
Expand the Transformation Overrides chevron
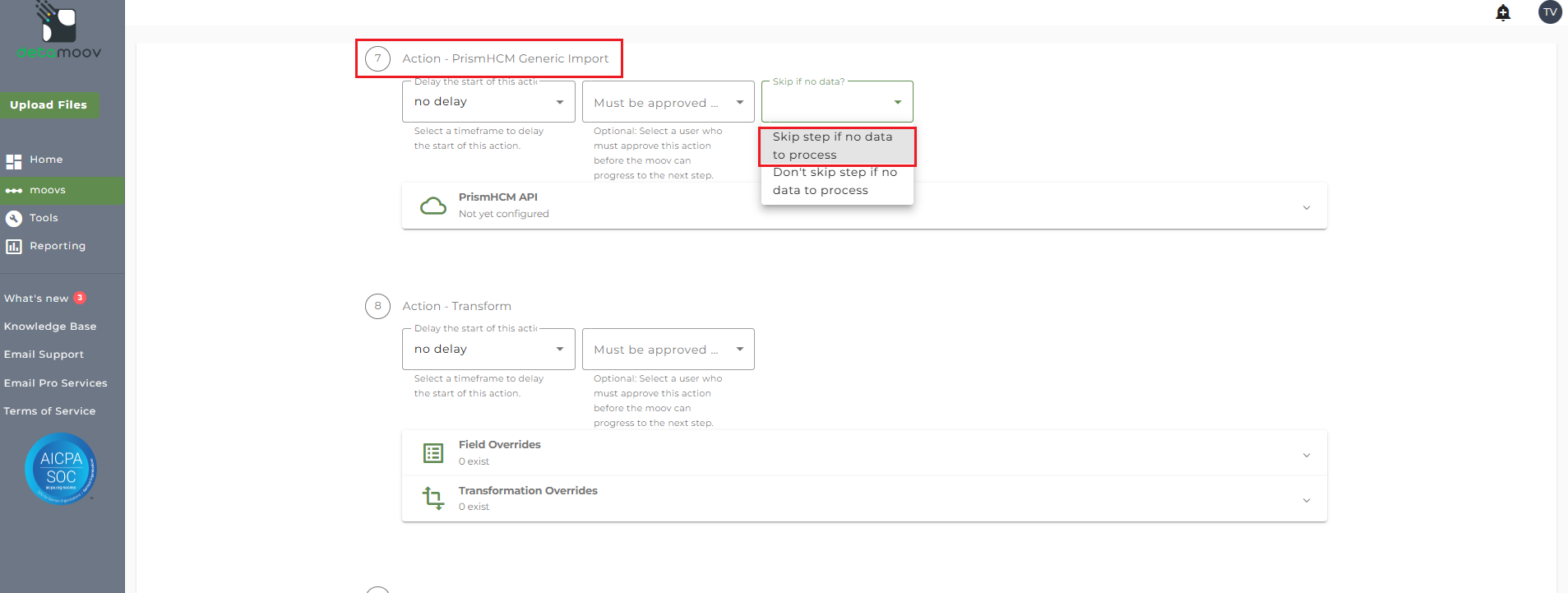pos(1307,500)
